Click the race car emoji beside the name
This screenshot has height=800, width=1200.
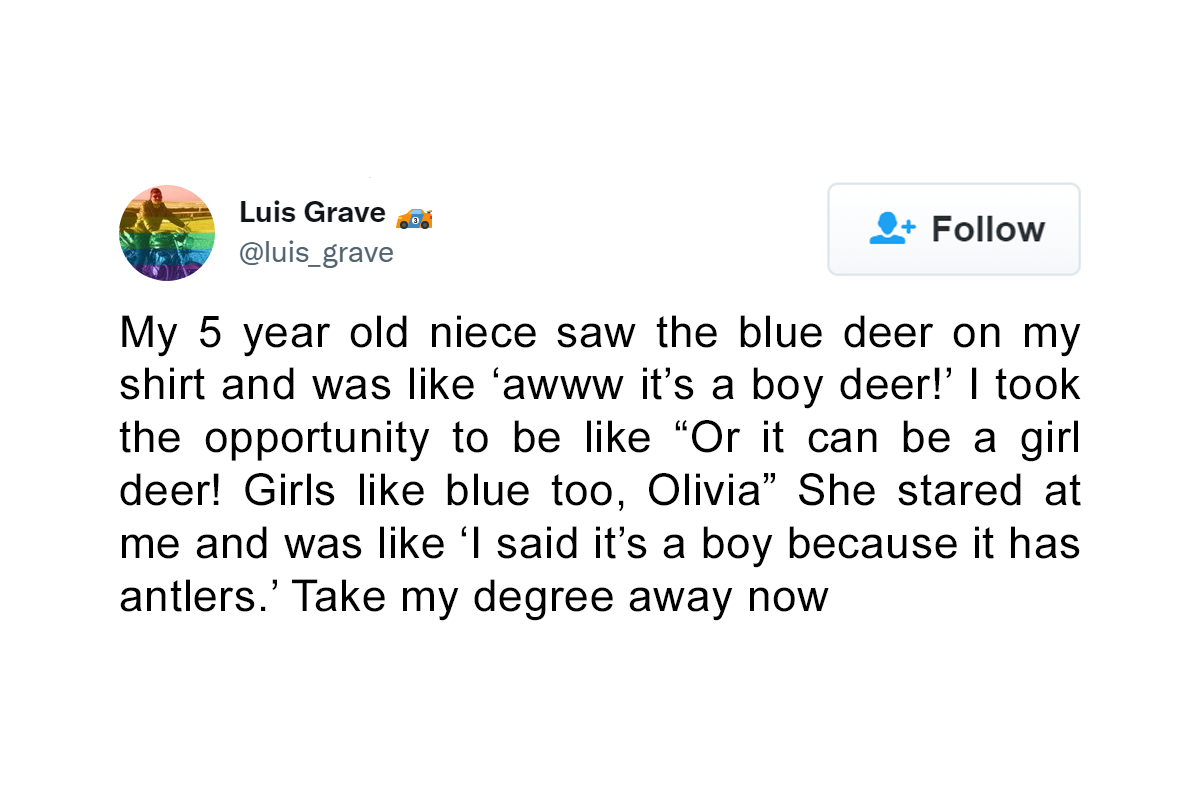pyautogui.click(x=414, y=217)
